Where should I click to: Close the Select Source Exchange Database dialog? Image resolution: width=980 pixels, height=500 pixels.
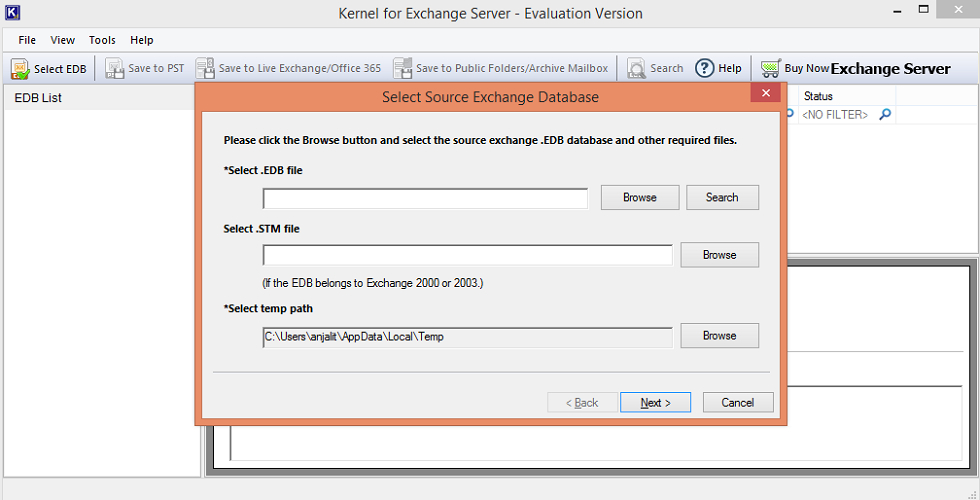tap(766, 93)
